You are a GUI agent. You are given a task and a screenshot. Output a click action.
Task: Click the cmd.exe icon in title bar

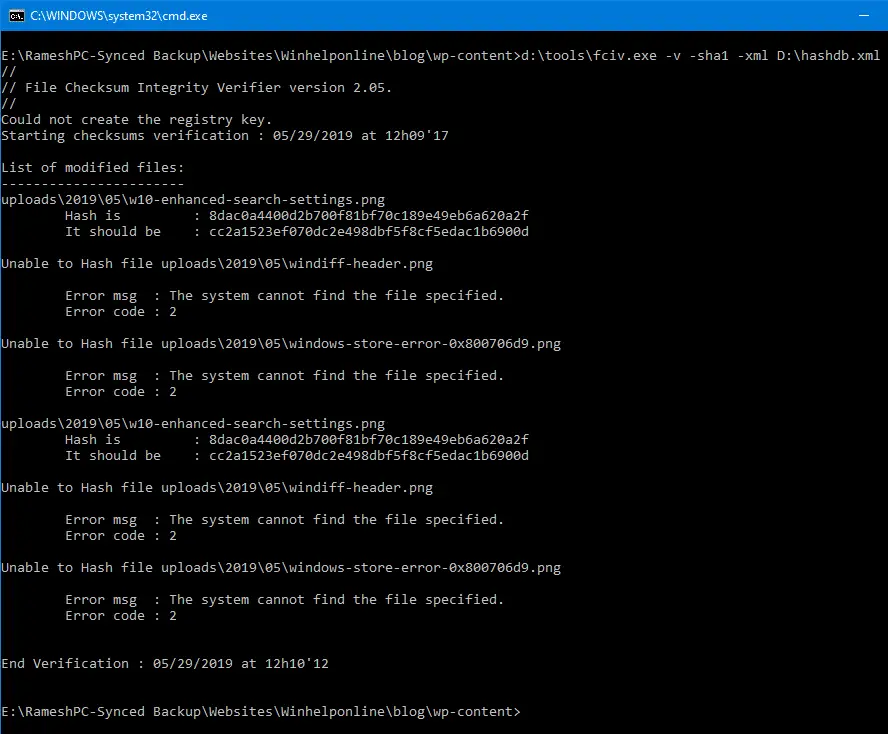tap(16, 16)
